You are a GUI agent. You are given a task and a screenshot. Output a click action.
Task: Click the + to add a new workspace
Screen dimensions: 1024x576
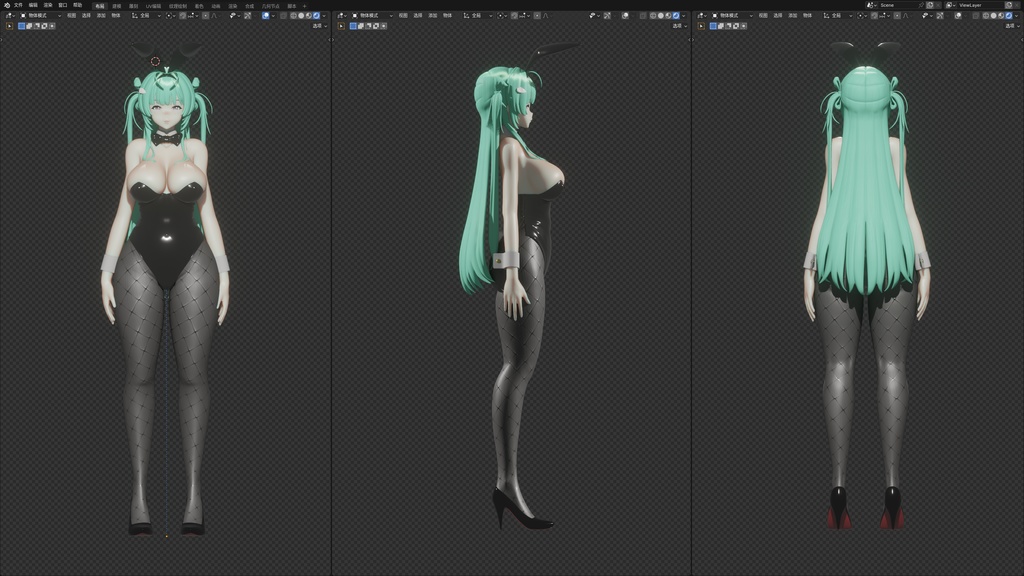[305, 5]
